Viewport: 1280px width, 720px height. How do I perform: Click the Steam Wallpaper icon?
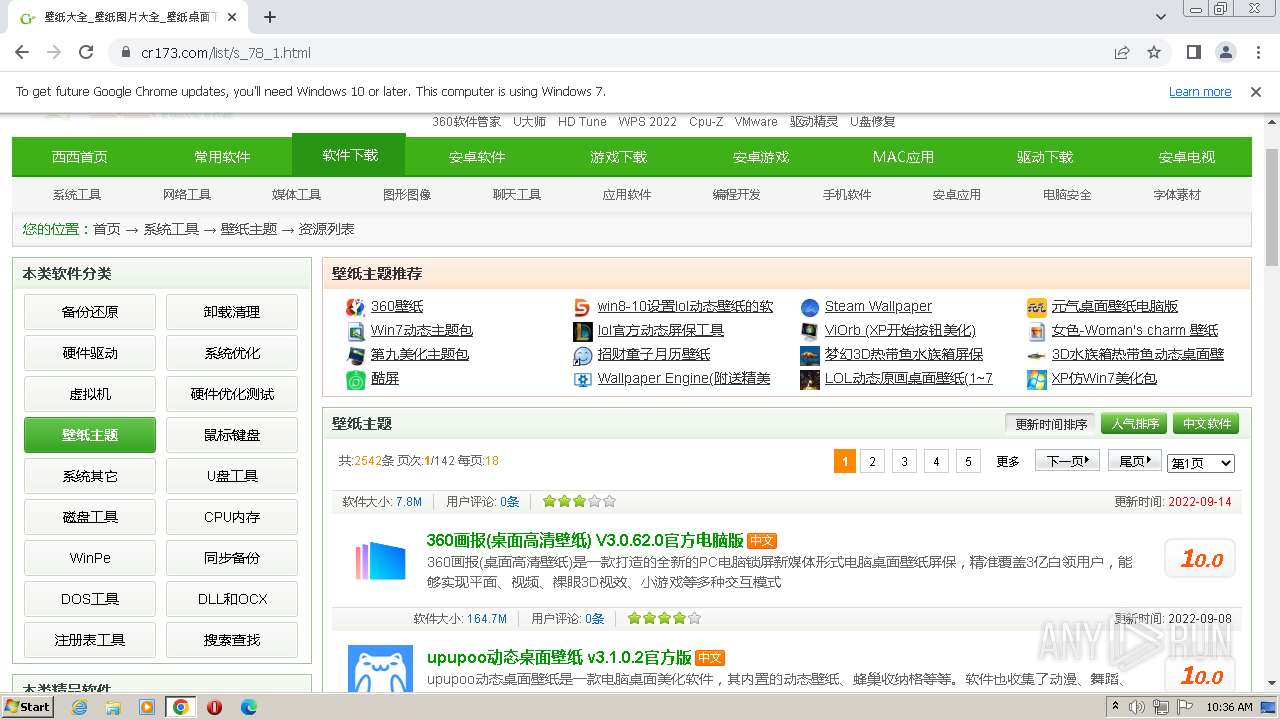[809, 307]
